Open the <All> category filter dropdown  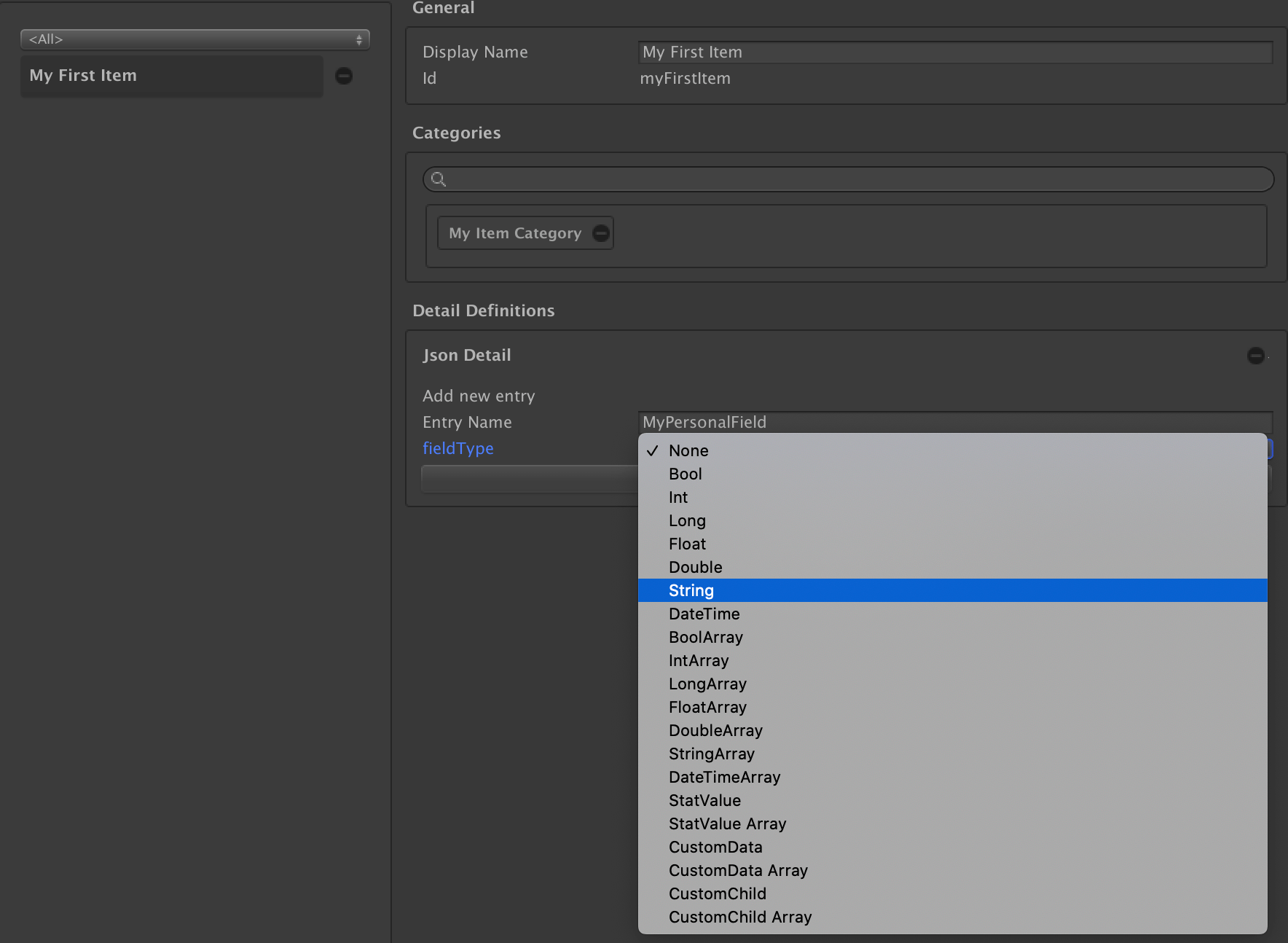pyautogui.click(x=195, y=39)
